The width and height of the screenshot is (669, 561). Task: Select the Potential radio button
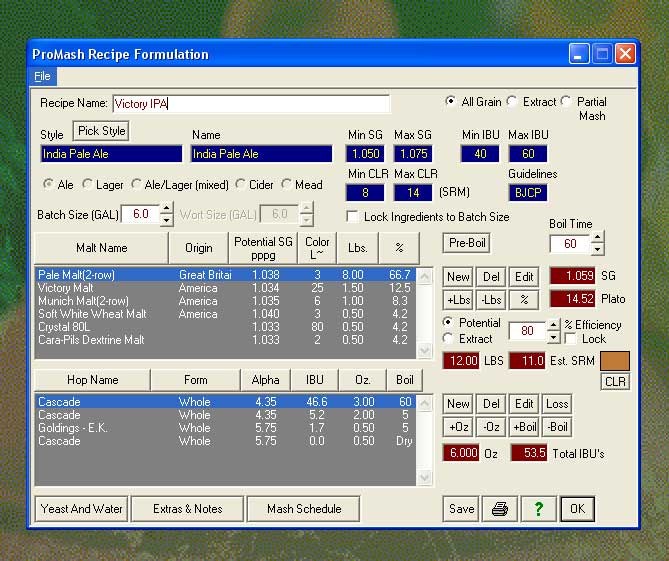(x=448, y=322)
